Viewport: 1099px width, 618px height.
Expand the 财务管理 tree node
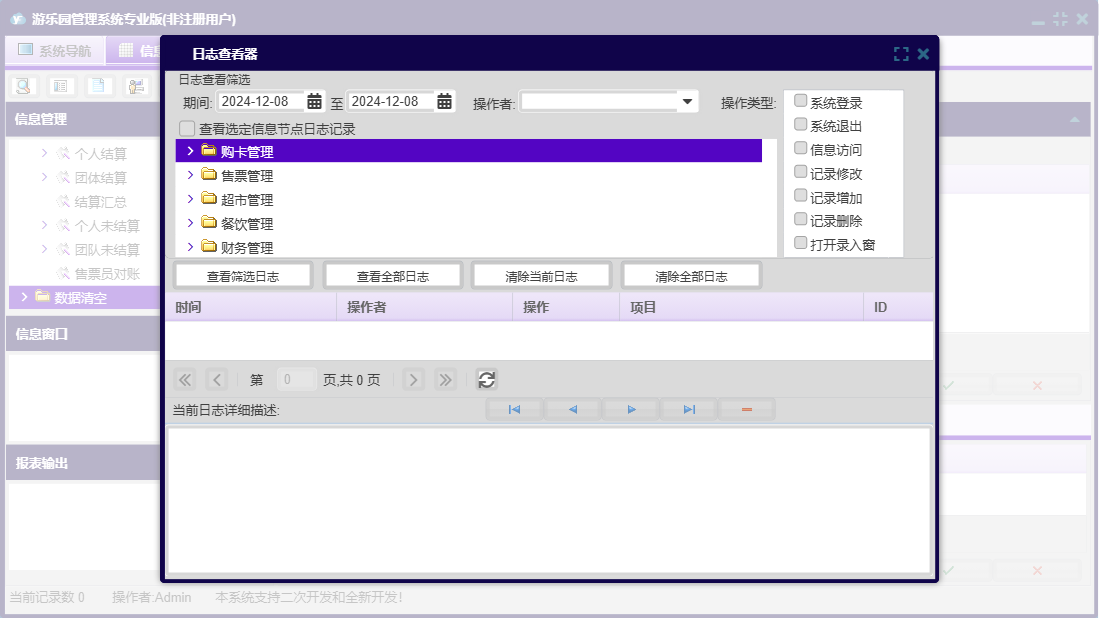click(x=190, y=247)
